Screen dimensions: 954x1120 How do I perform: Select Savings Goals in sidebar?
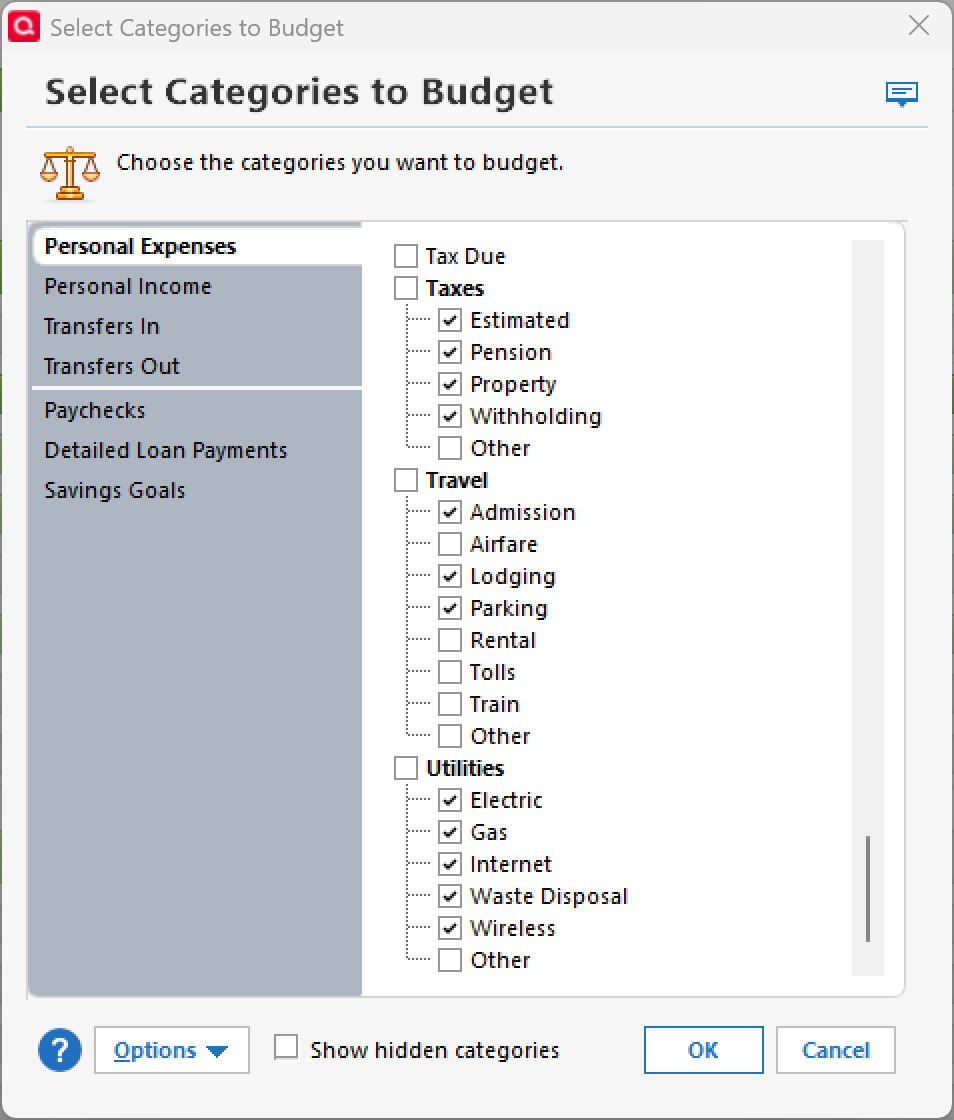point(115,490)
